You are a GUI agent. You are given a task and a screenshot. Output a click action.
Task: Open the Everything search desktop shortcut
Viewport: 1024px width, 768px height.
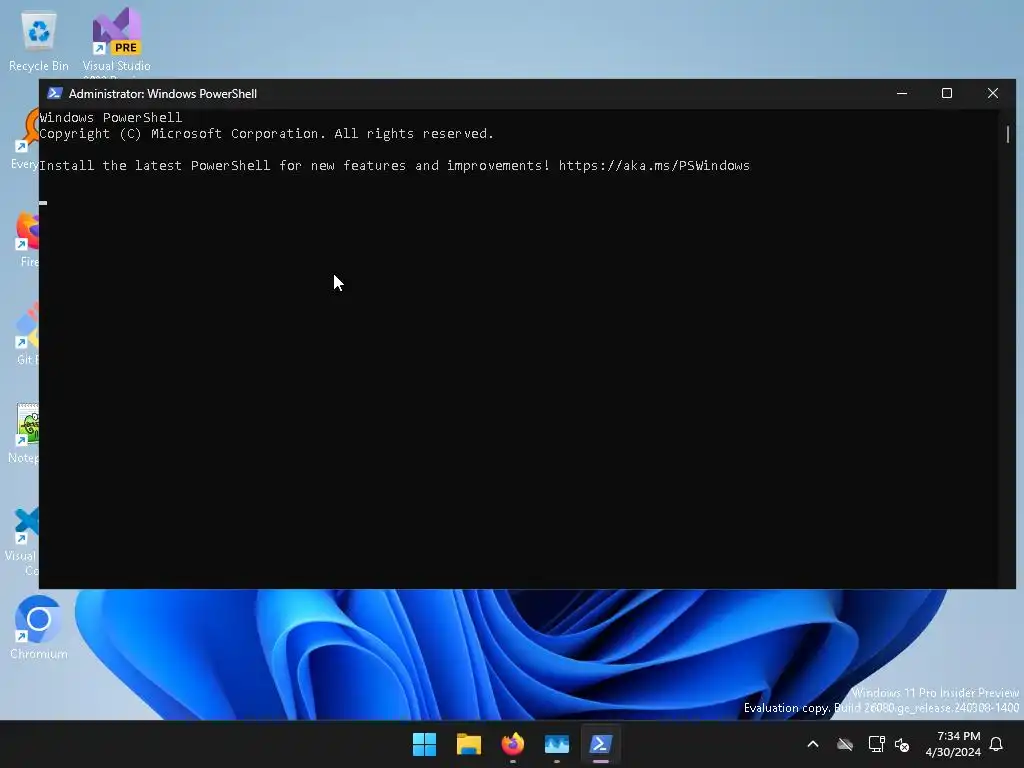(x=26, y=140)
